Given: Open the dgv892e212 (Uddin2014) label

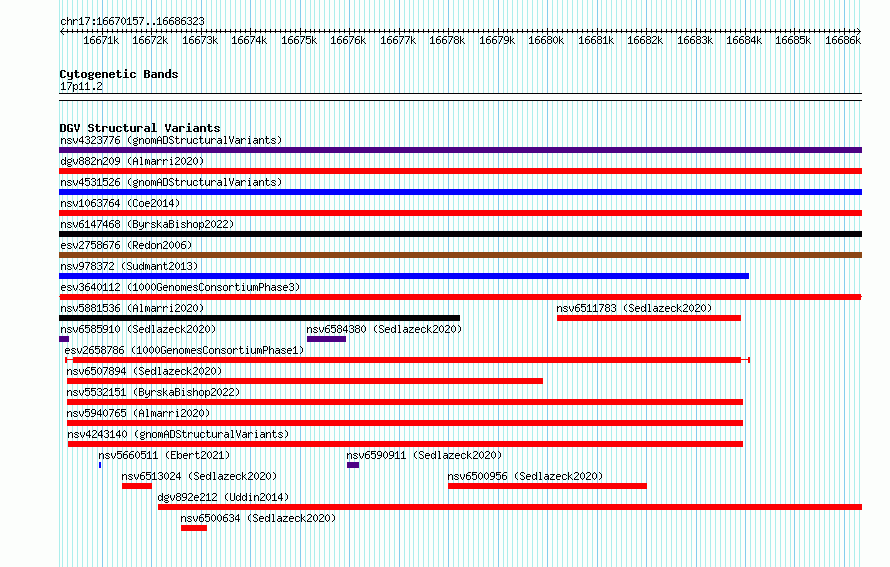Looking at the screenshot, I should pos(223,497).
